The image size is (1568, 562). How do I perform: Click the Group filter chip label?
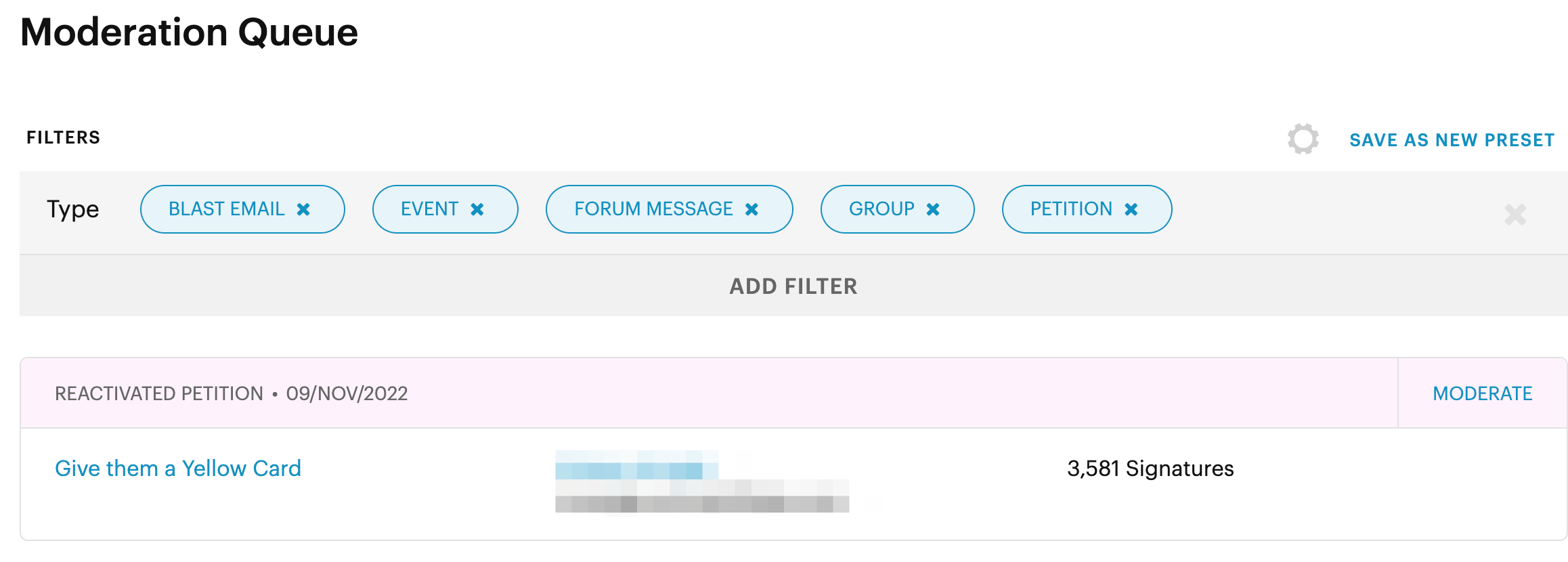point(881,209)
